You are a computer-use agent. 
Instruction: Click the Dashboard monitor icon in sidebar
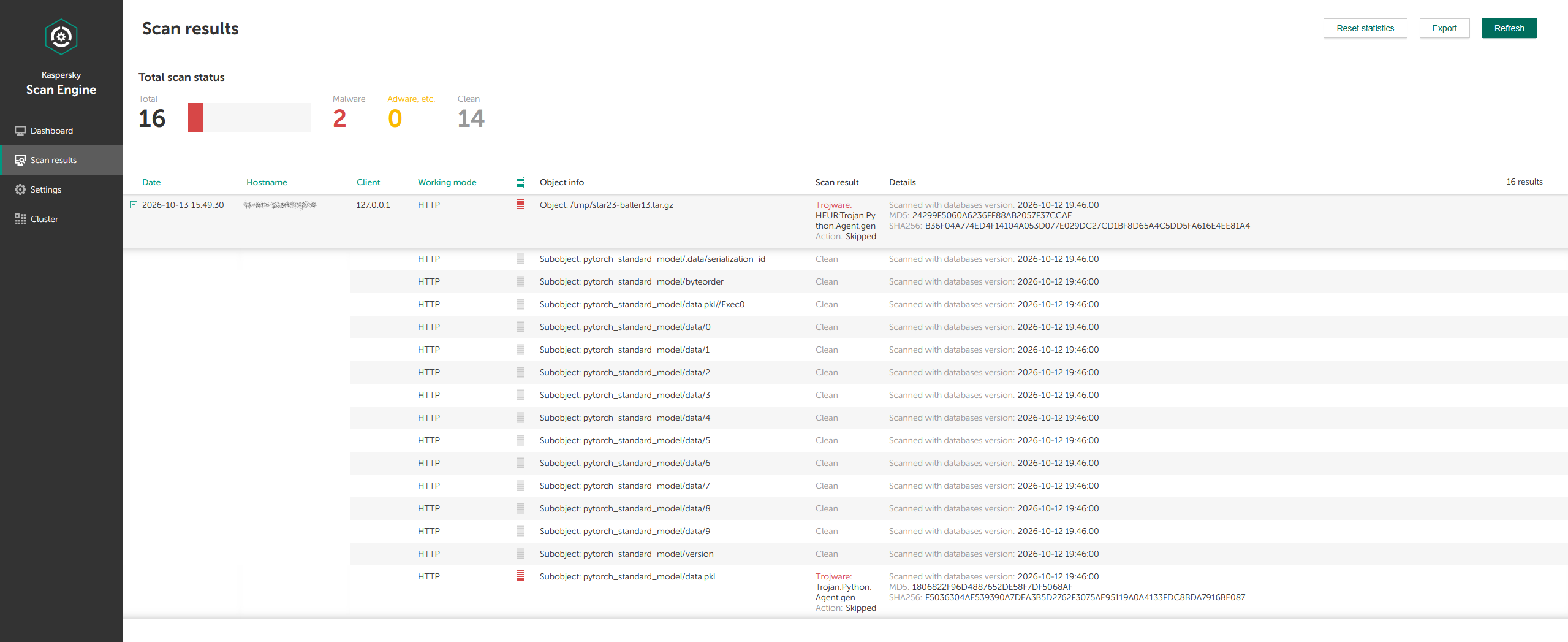(x=20, y=131)
